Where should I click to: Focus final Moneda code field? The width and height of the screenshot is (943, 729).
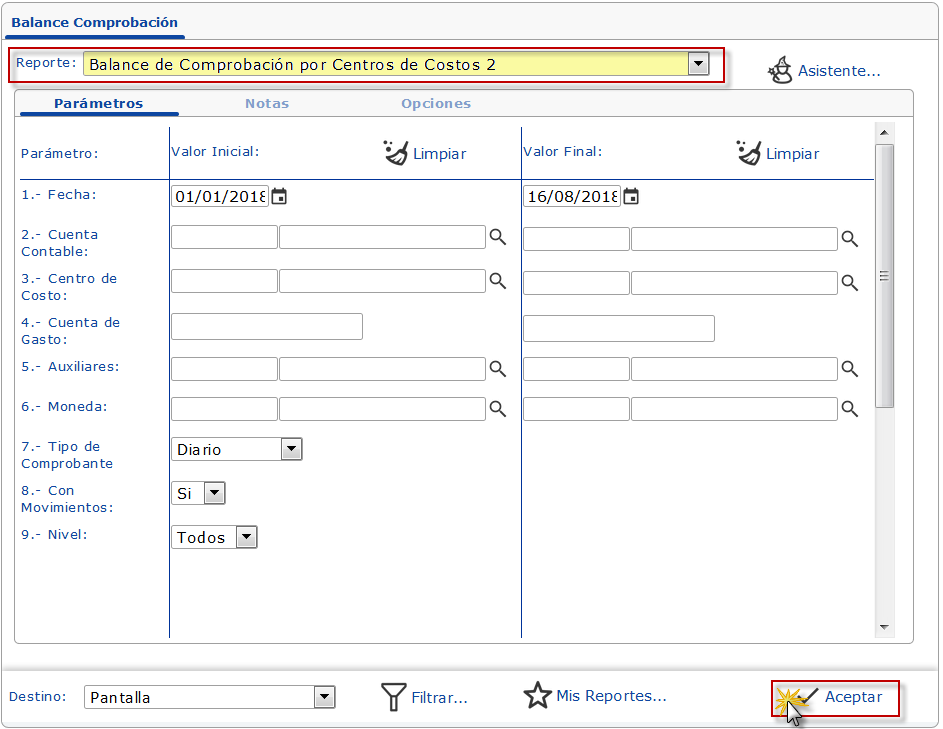[576, 409]
